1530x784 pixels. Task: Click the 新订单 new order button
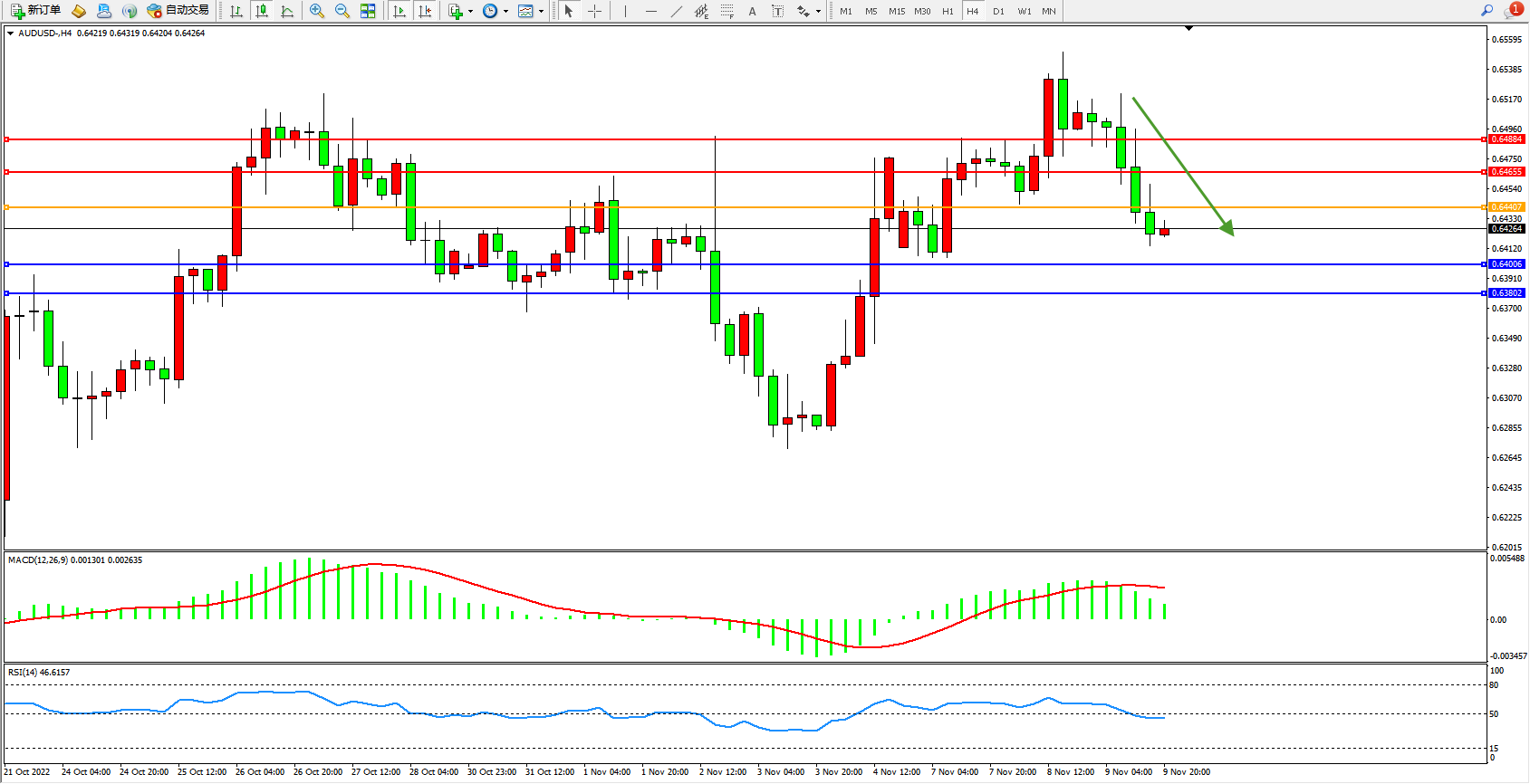(x=36, y=11)
